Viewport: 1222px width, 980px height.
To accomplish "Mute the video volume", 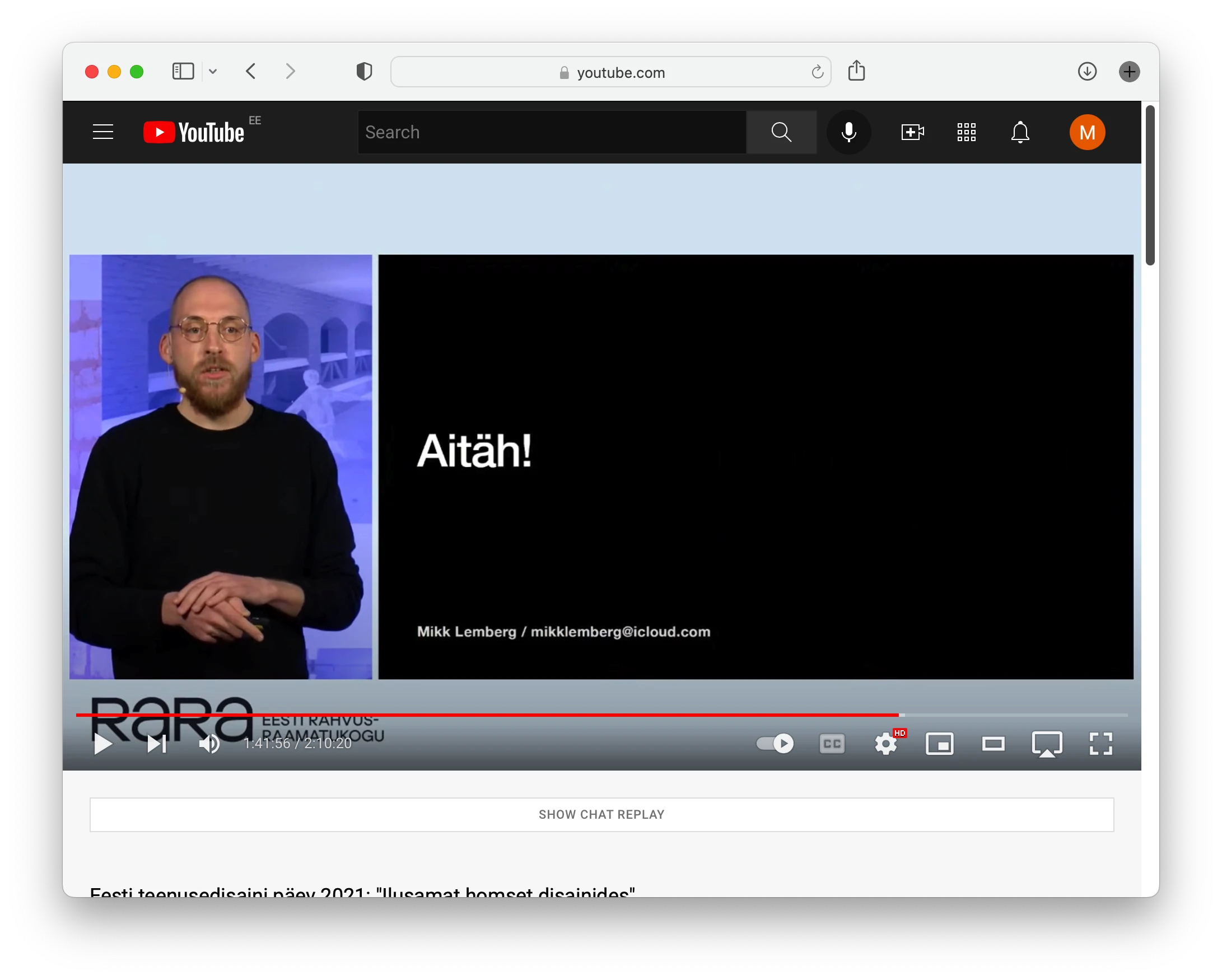I will point(209,744).
